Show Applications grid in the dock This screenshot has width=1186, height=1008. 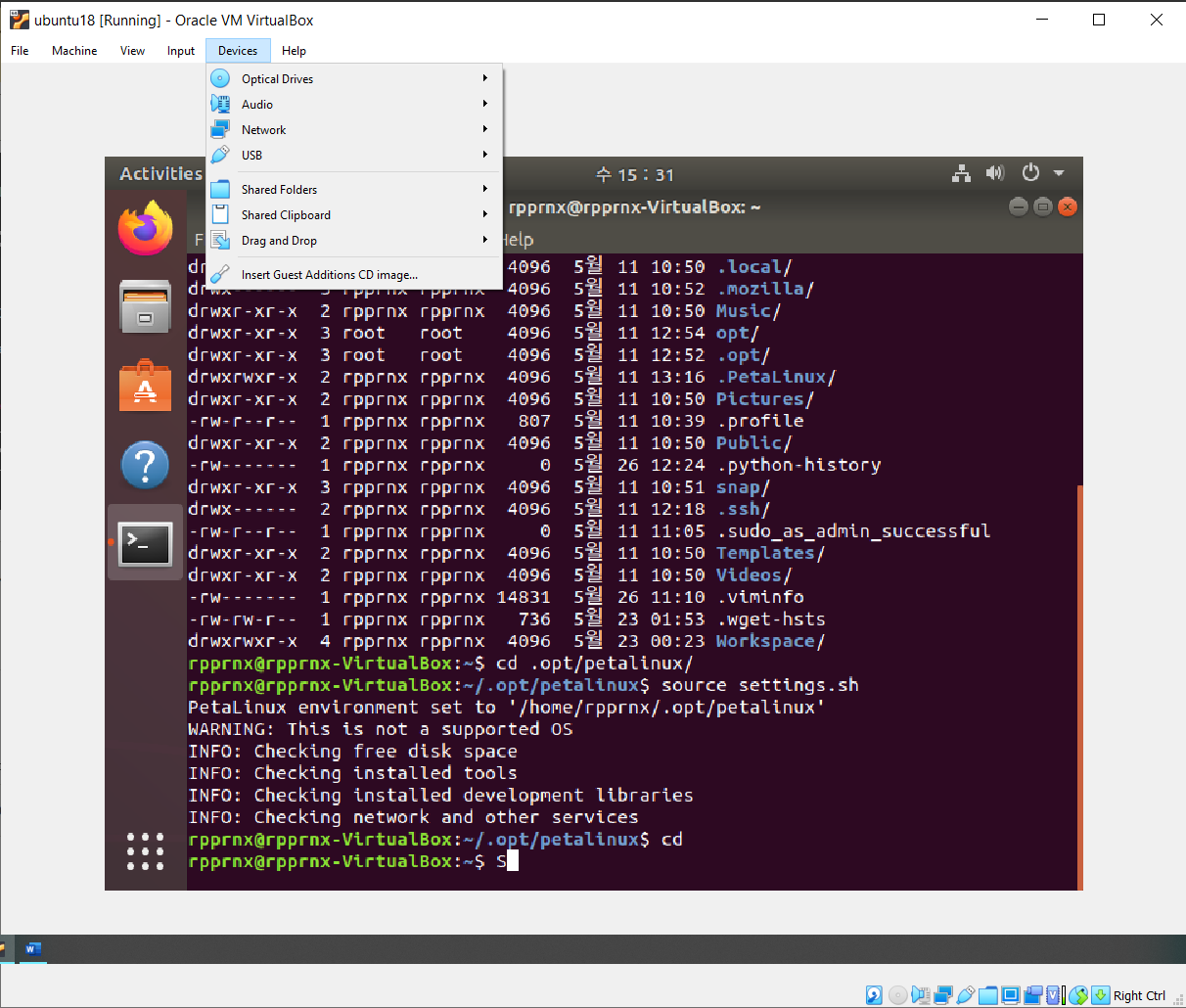click(145, 851)
